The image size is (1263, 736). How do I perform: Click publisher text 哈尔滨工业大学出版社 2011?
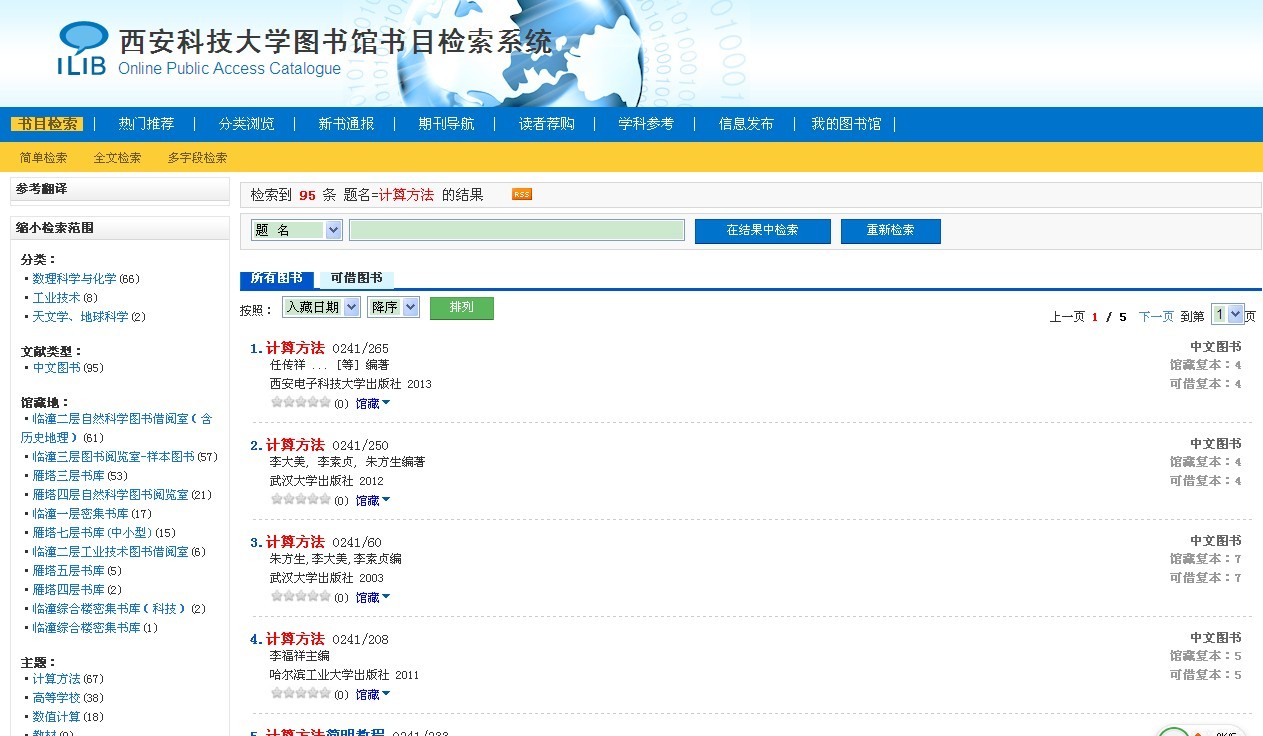[x=344, y=675]
